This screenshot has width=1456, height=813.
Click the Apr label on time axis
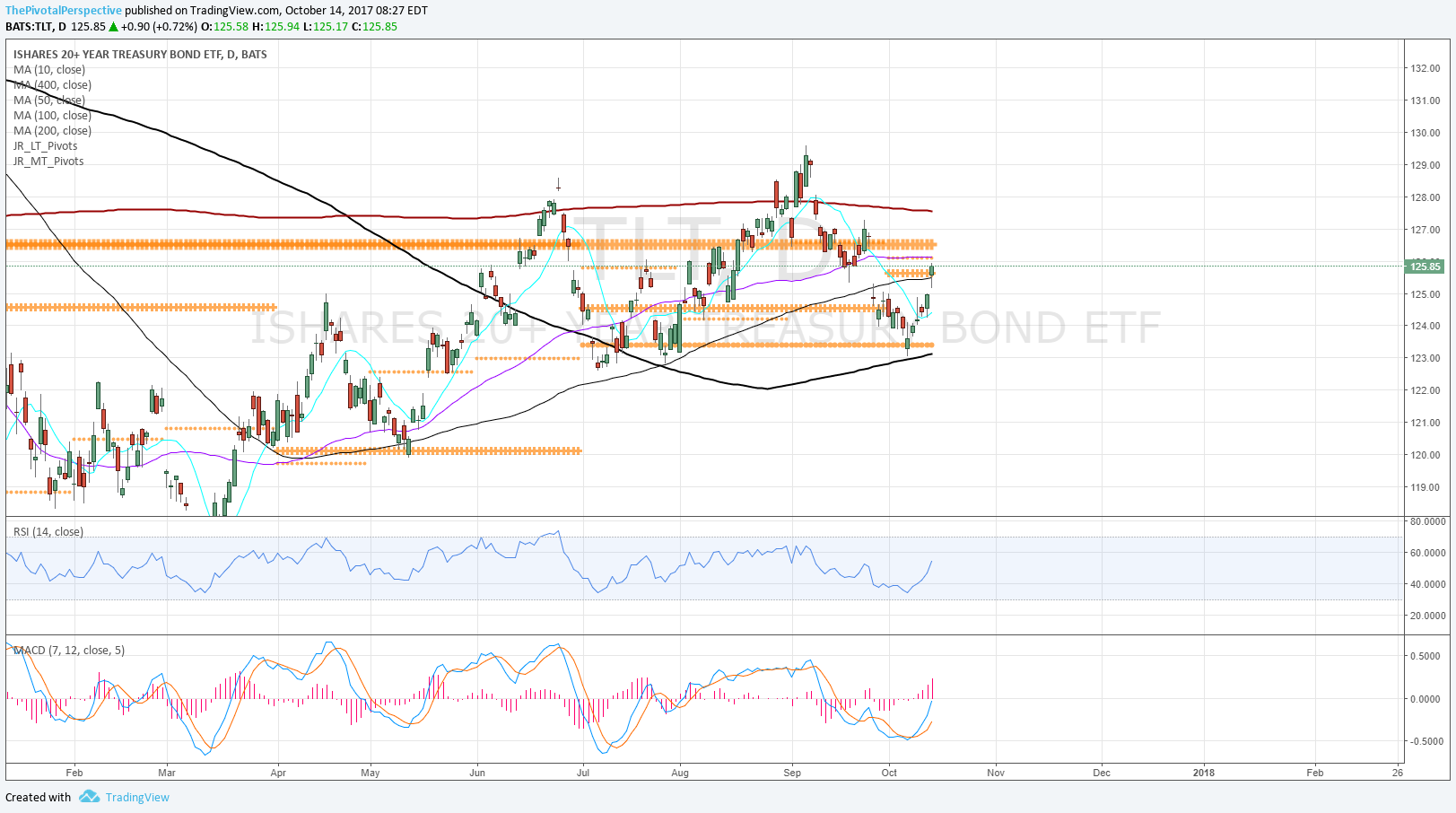coord(278,772)
